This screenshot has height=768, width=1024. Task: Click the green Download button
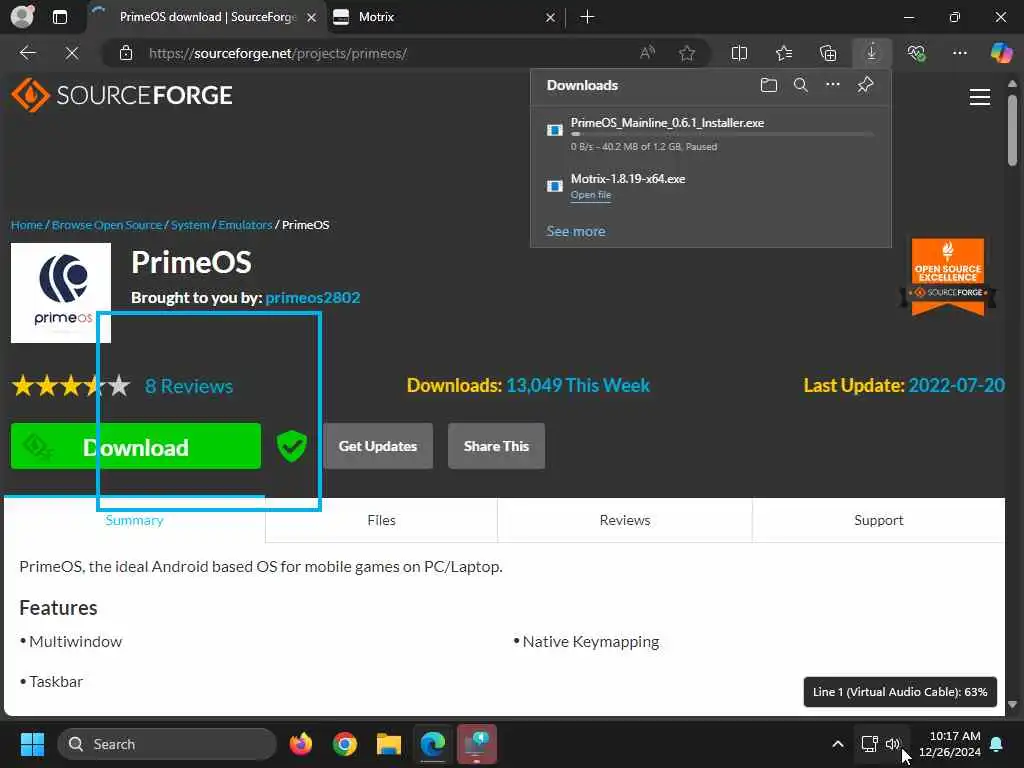[136, 446]
